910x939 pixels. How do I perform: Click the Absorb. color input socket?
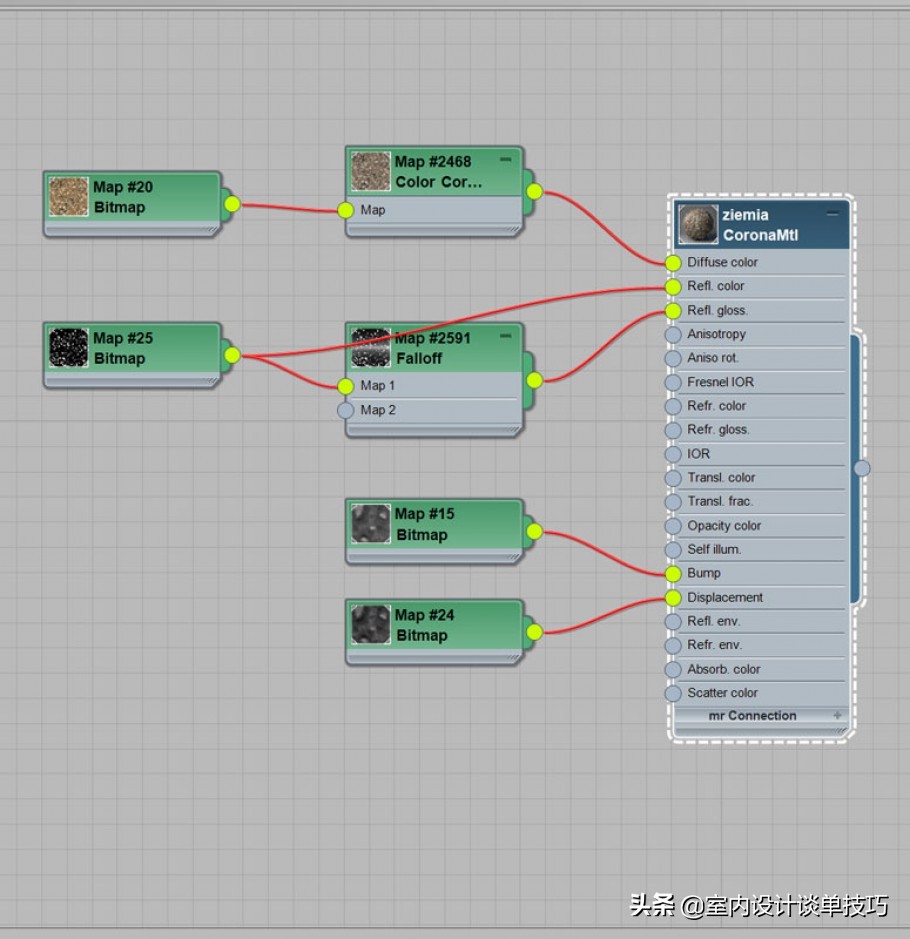(x=673, y=670)
